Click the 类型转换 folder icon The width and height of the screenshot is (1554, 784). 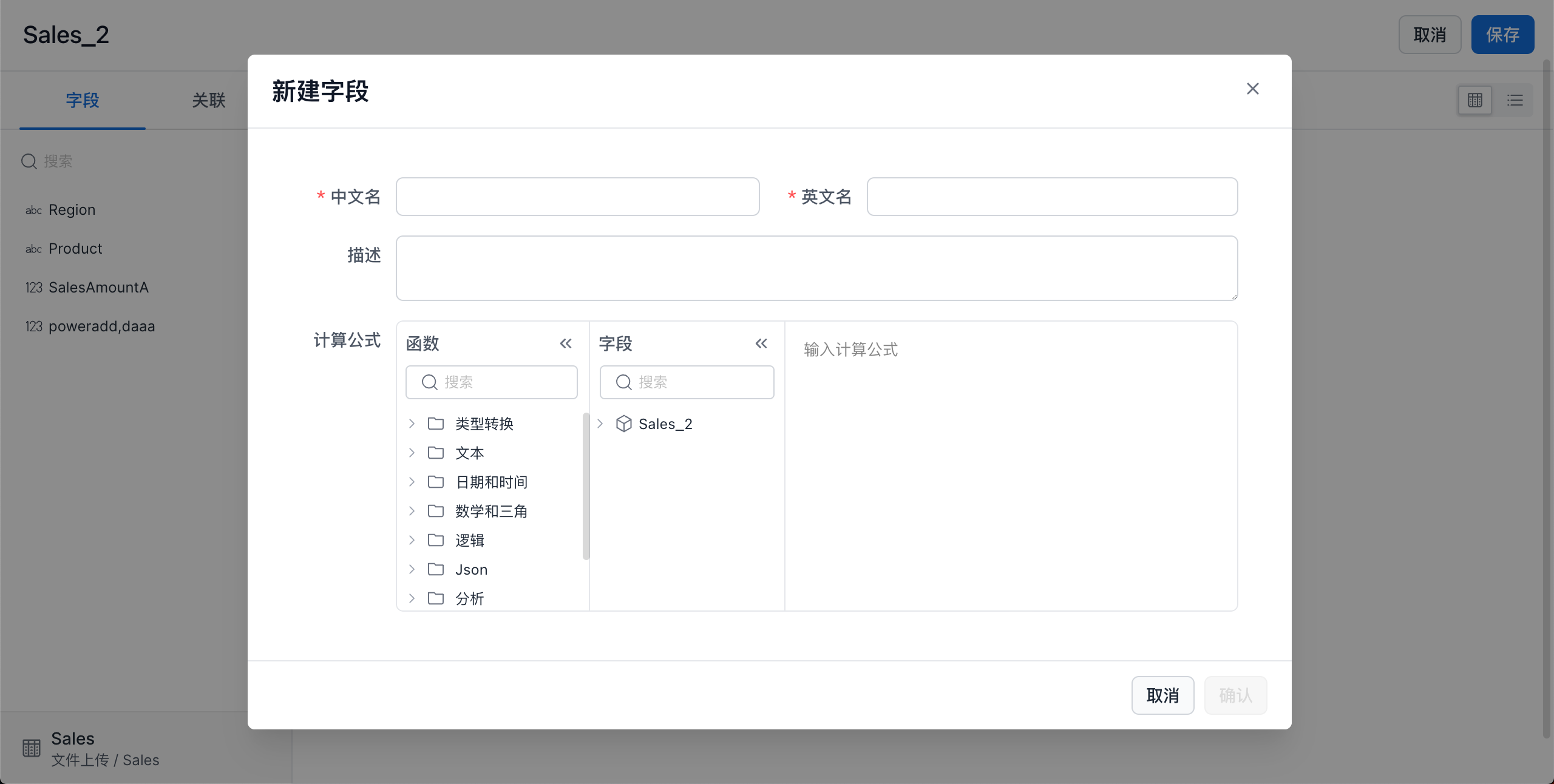(x=436, y=424)
